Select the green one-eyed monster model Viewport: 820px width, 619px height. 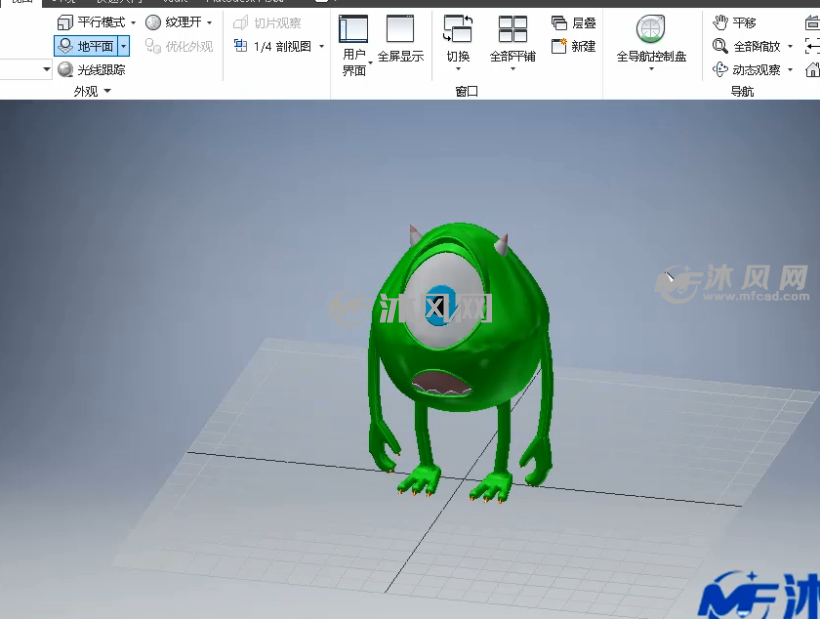tap(460, 361)
